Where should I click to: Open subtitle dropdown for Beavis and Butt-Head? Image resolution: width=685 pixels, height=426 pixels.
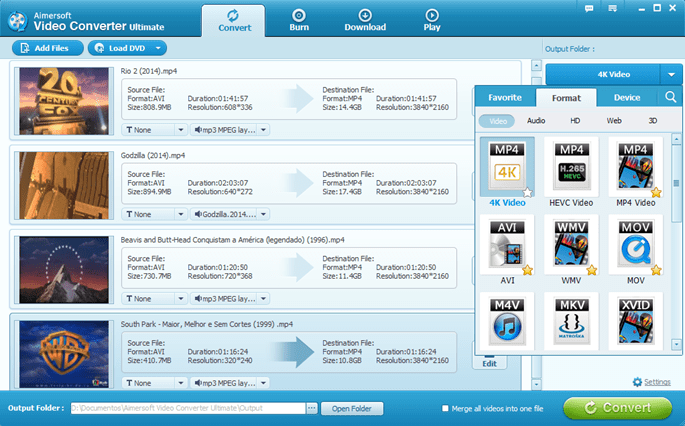180,298
